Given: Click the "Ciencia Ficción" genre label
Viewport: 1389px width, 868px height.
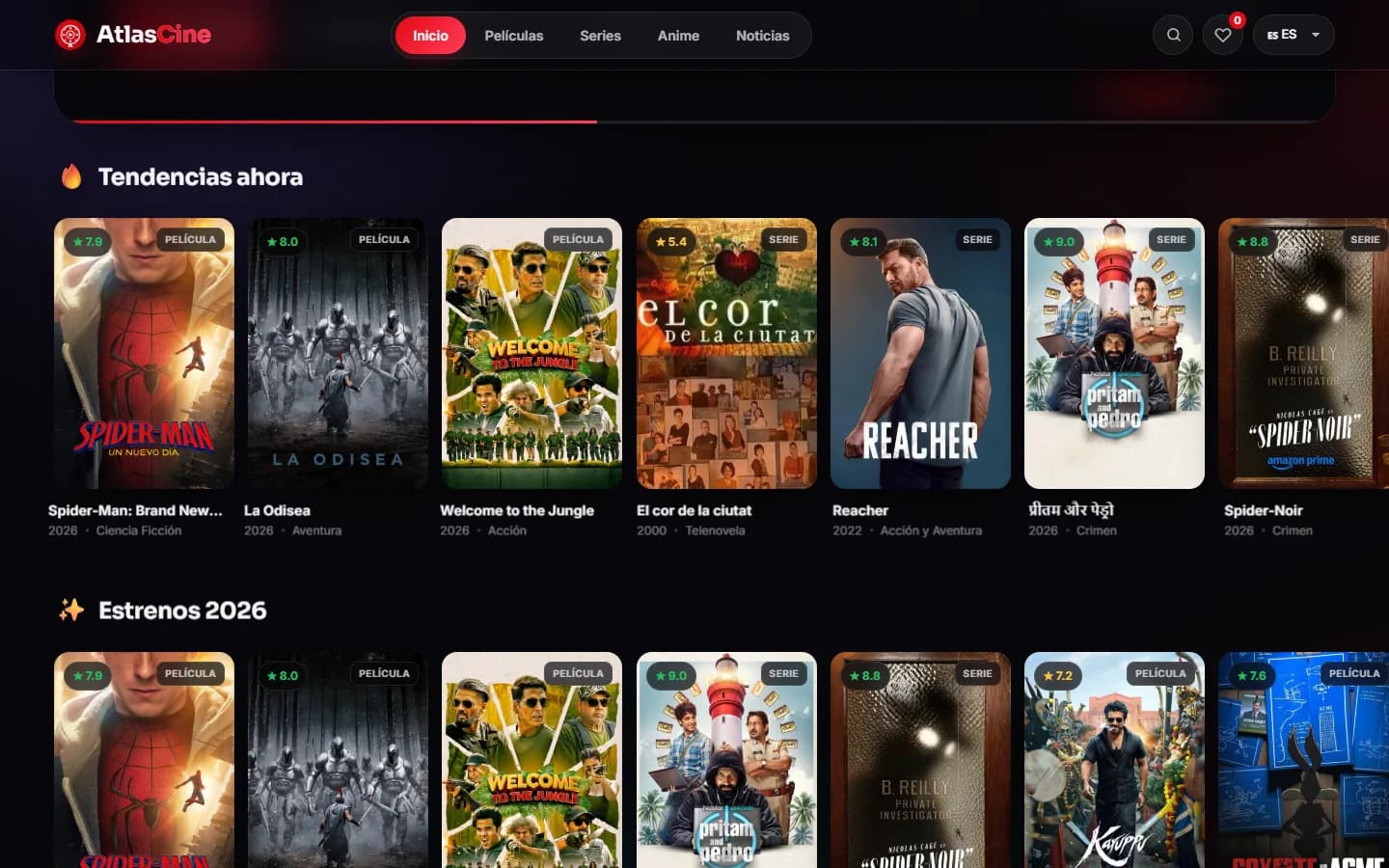Looking at the screenshot, I should (x=139, y=530).
